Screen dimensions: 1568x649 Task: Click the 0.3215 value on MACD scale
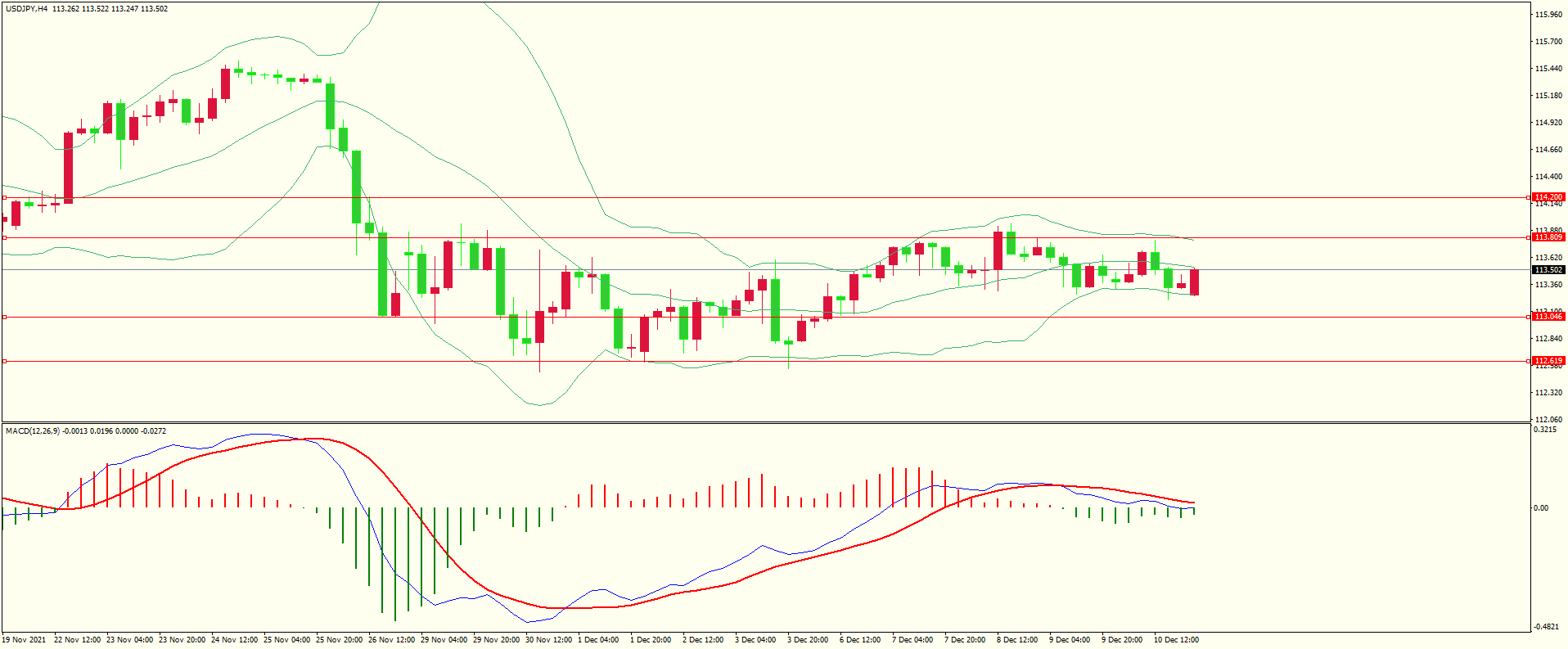[1545, 430]
